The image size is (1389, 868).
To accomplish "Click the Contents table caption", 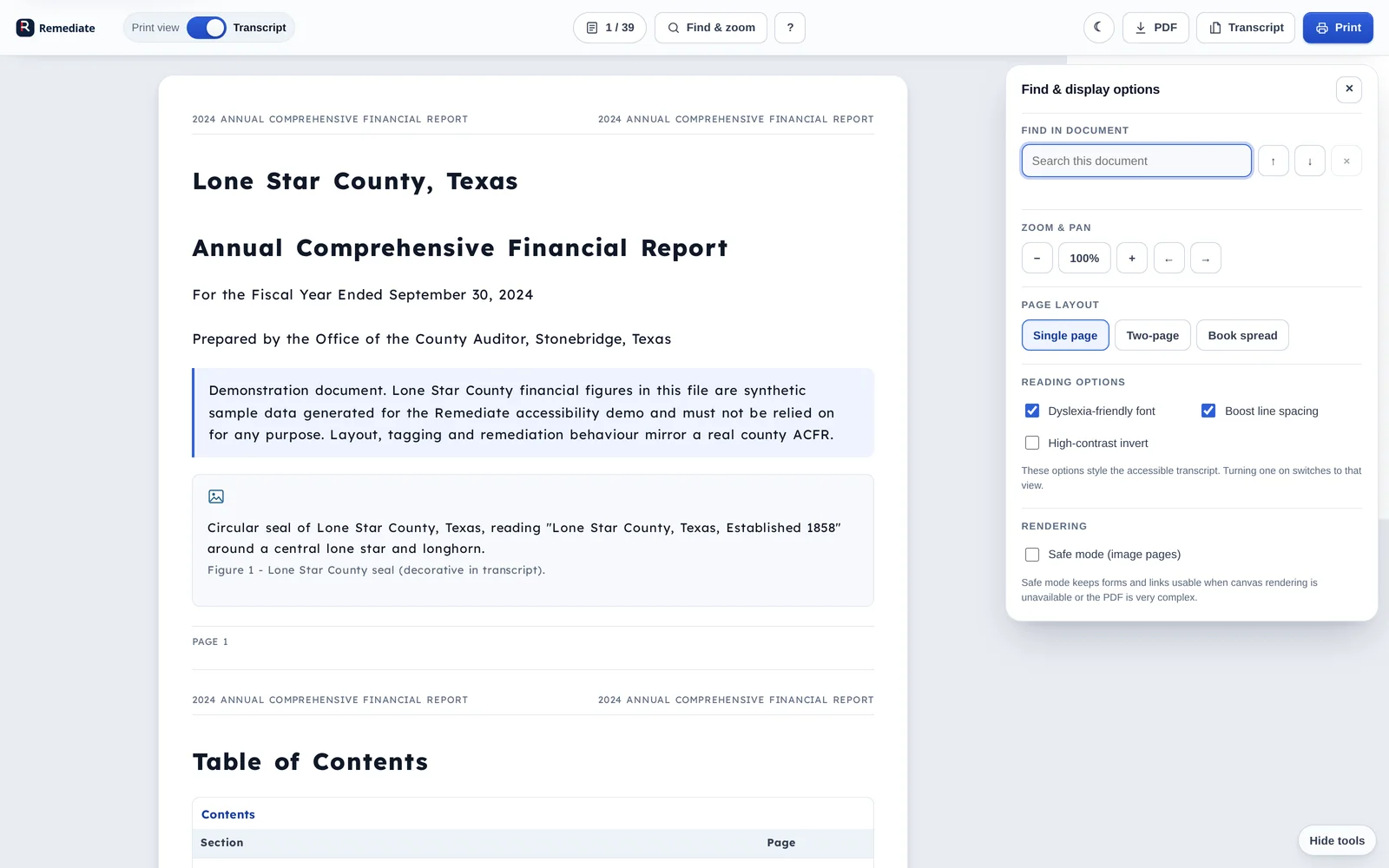I will point(228,814).
